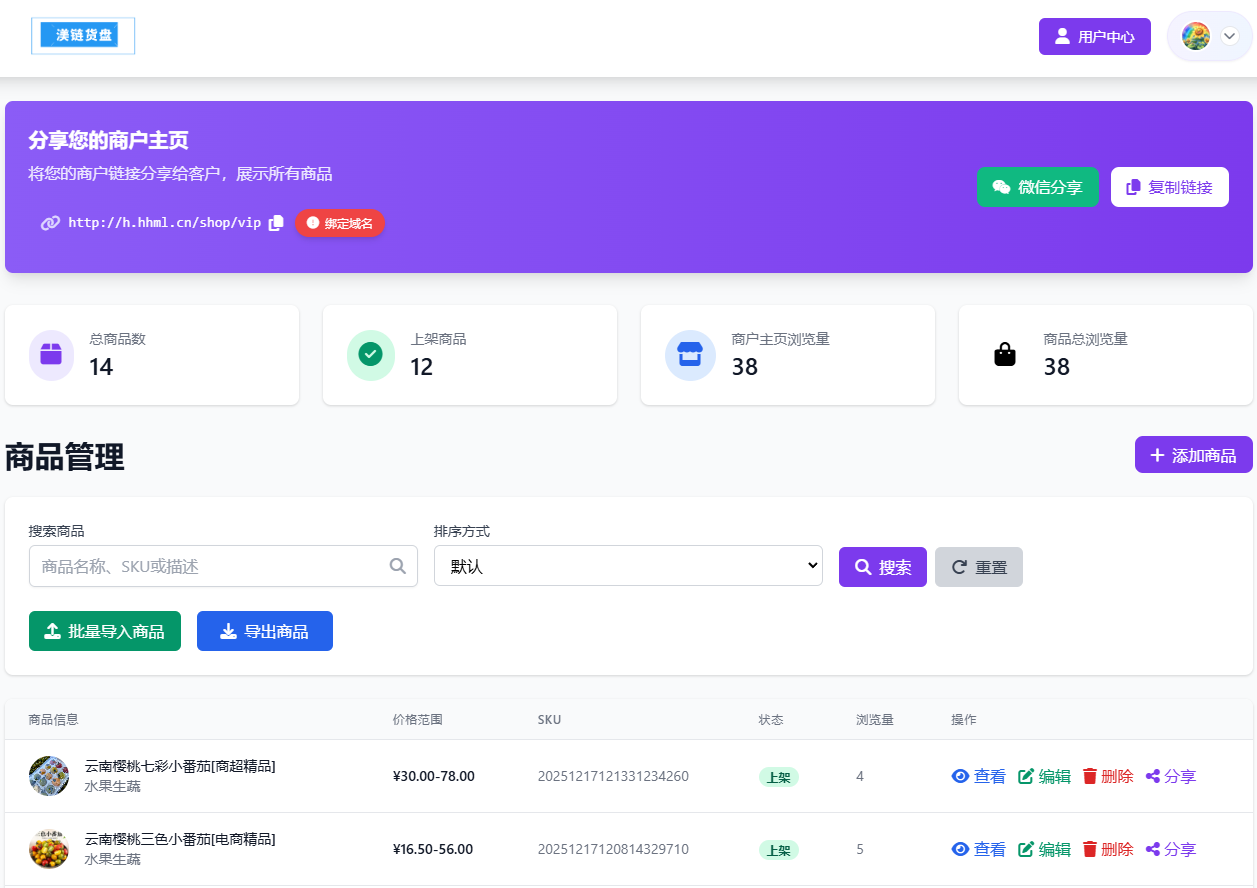Click the green checkmark 上架商品 icon
1257x888 pixels.
point(370,355)
